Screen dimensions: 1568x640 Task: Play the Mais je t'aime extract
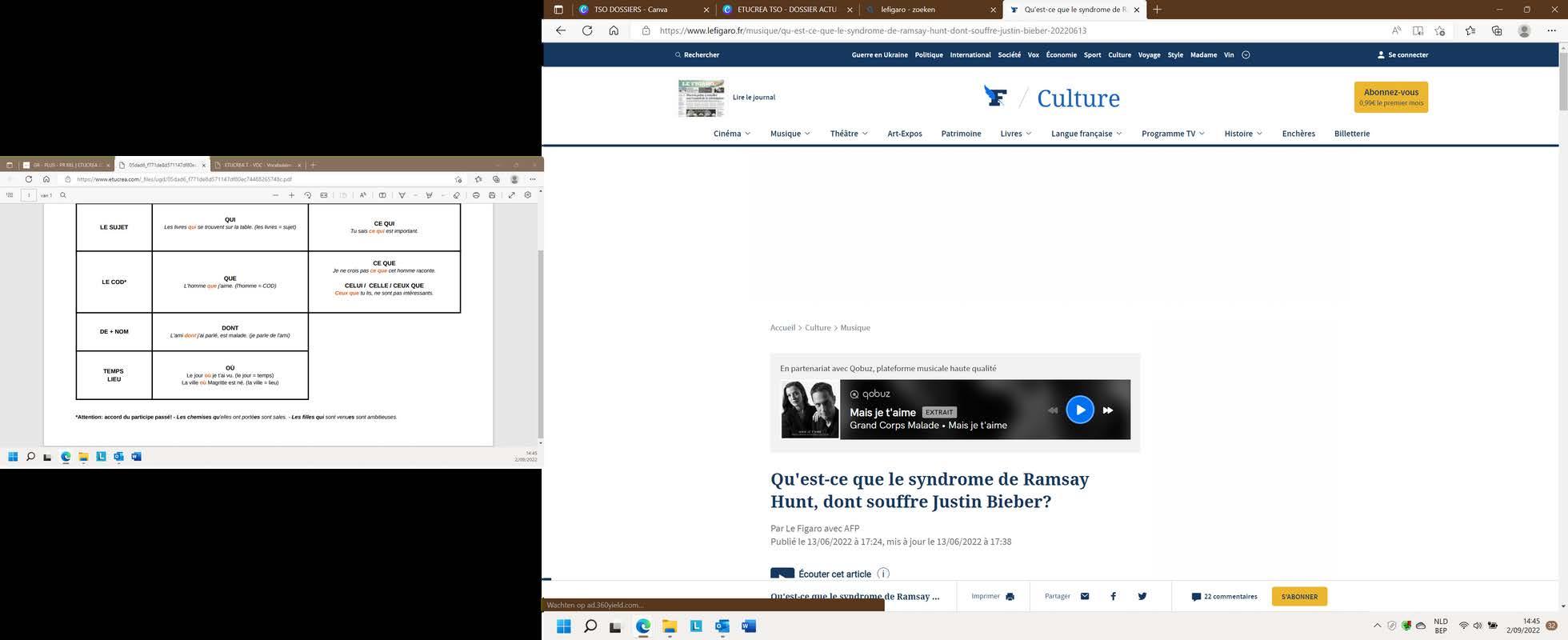pyautogui.click(x=1080, y=410)
